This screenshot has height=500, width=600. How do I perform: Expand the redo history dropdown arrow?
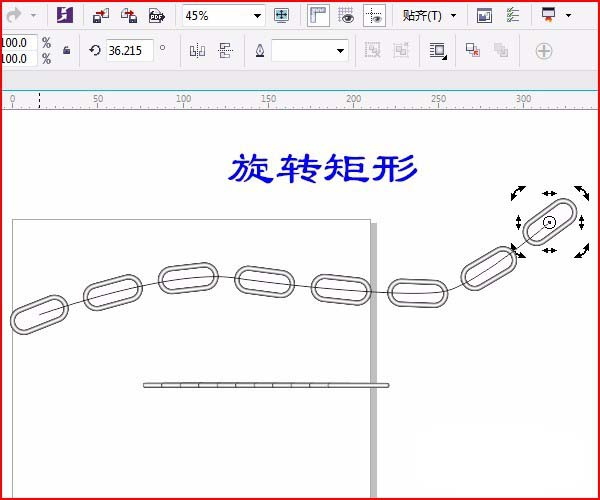[34, 16]
